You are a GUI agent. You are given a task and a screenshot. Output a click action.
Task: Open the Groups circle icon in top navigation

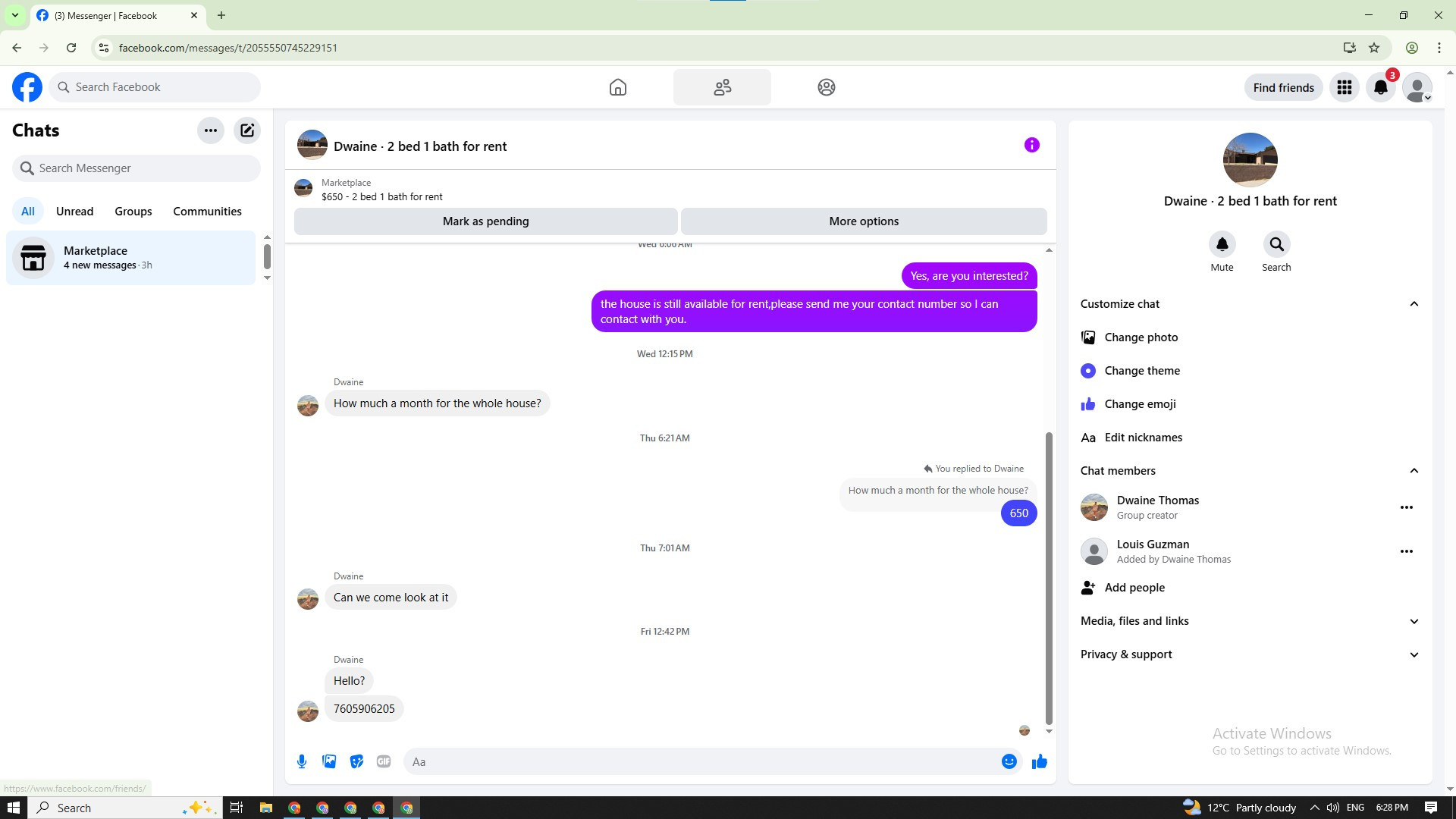click(827, 87)
